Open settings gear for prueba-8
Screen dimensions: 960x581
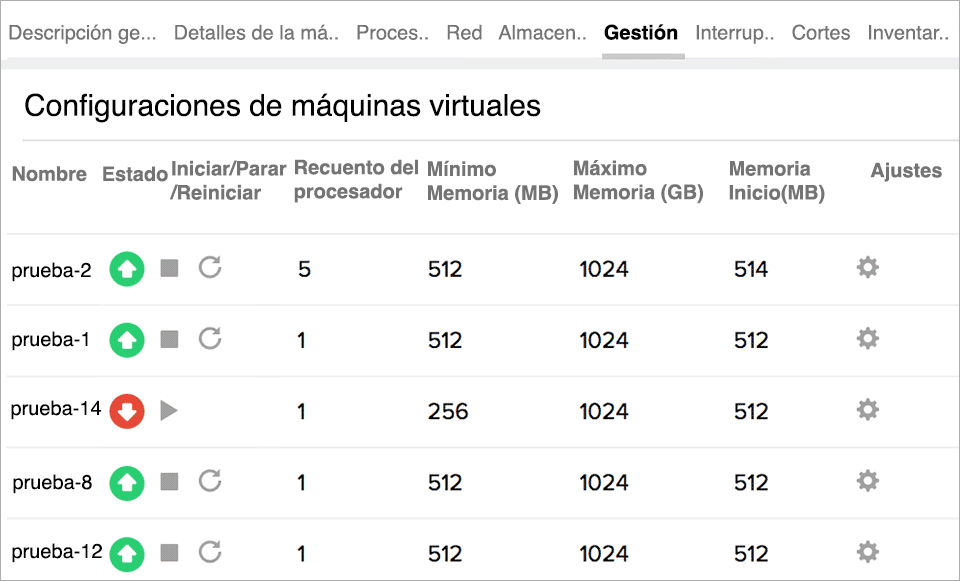click(868, 481)
